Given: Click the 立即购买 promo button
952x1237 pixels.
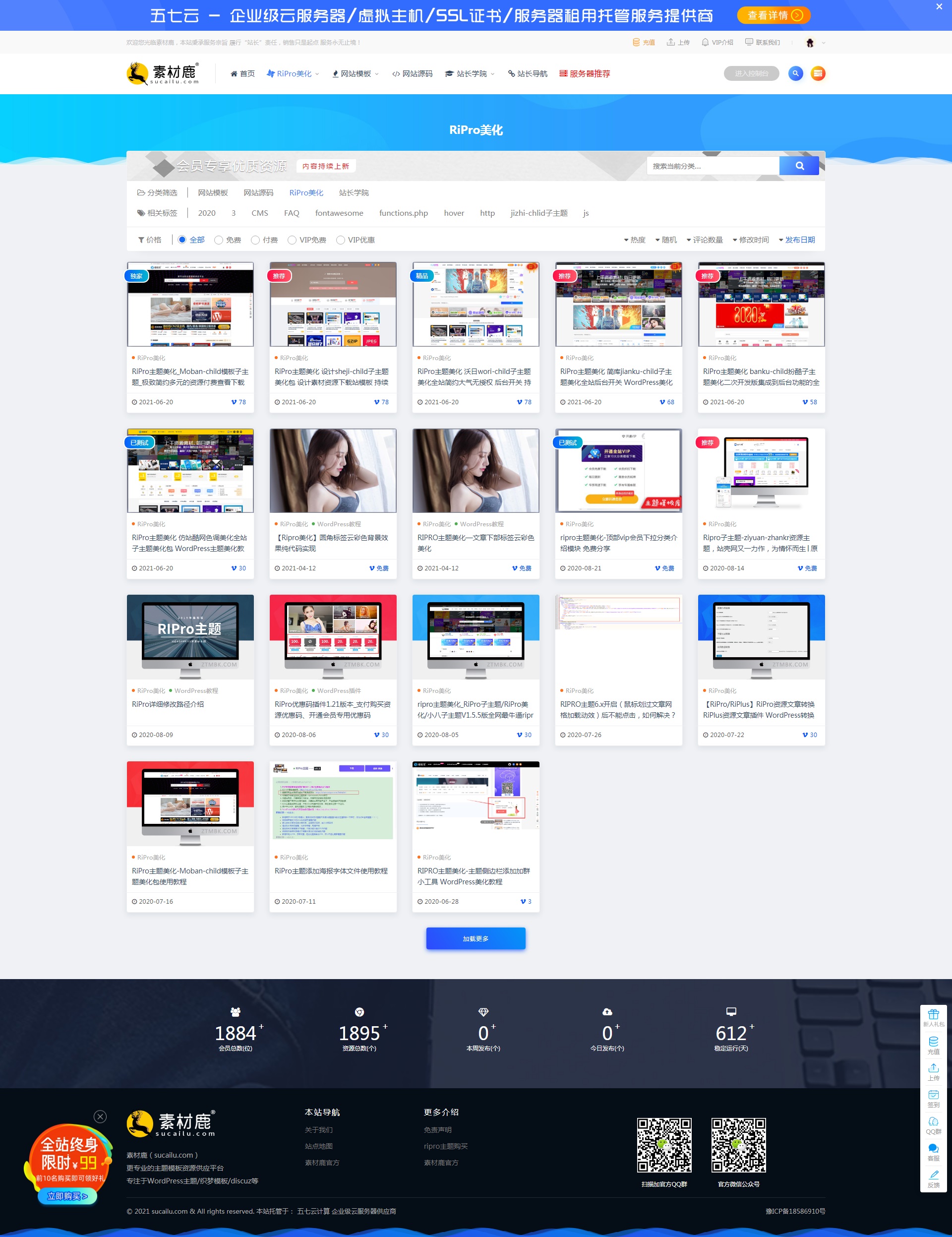Looking at the screenshot, I should click(x=67, y=1196).
